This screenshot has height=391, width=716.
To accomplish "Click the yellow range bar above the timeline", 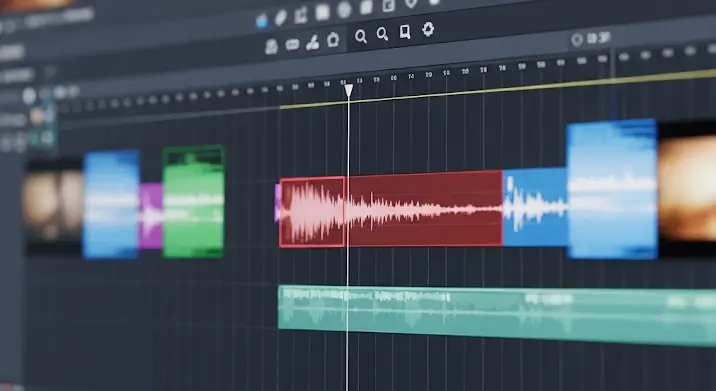I will pyautogui.click(x=498, y=89).
